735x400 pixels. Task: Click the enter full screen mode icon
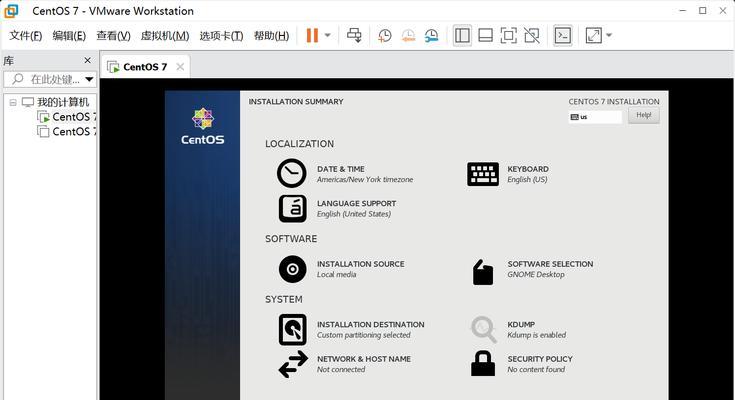[509, 36]
